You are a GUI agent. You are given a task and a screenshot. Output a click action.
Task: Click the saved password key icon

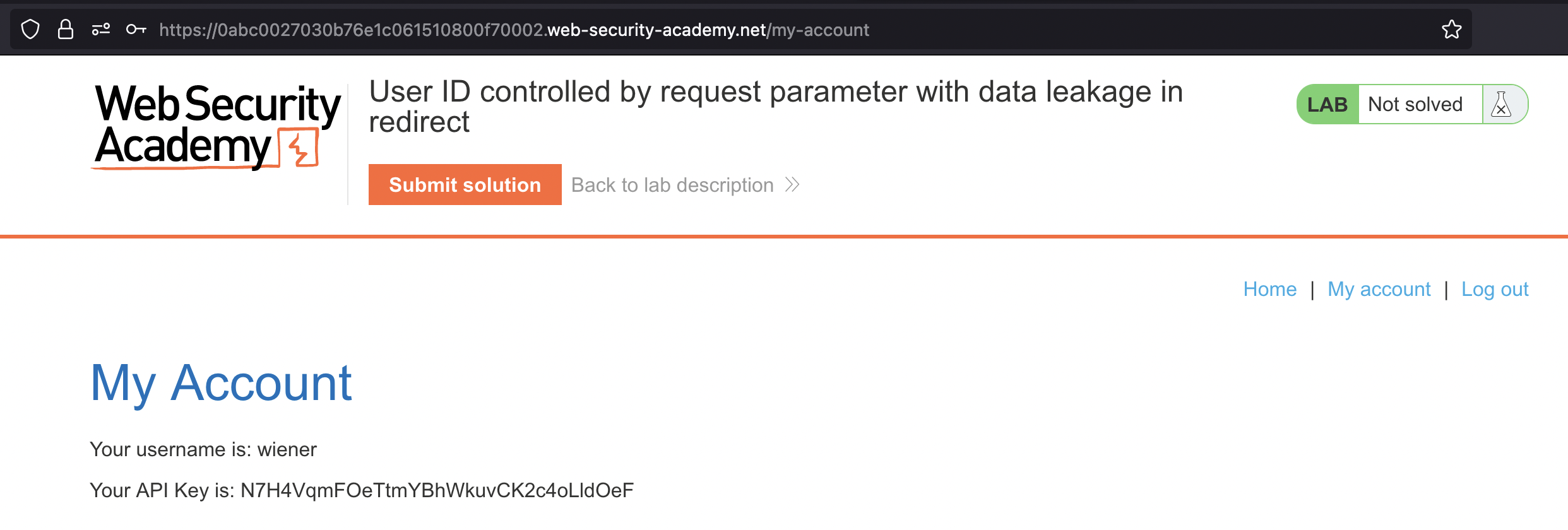point(136,30)
